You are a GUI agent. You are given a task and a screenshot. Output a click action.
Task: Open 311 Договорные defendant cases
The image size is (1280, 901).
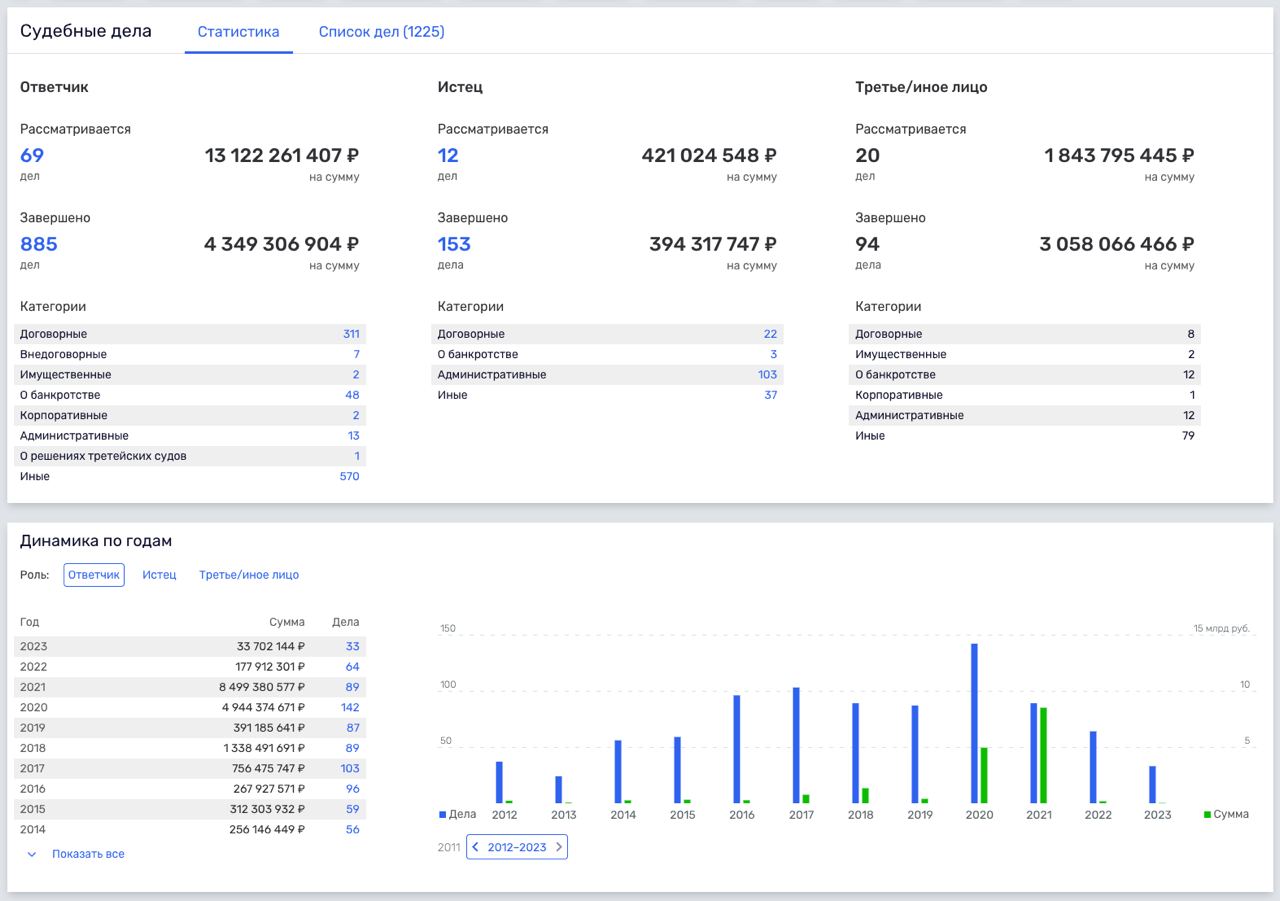pyautogui.click(x=350, y=334)
